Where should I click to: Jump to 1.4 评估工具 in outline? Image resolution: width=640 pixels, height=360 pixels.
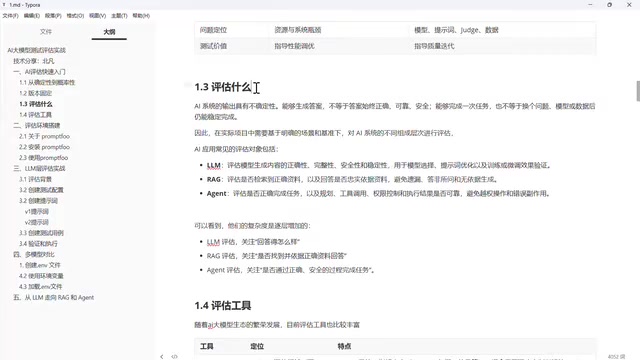click(x=35, y=115)
